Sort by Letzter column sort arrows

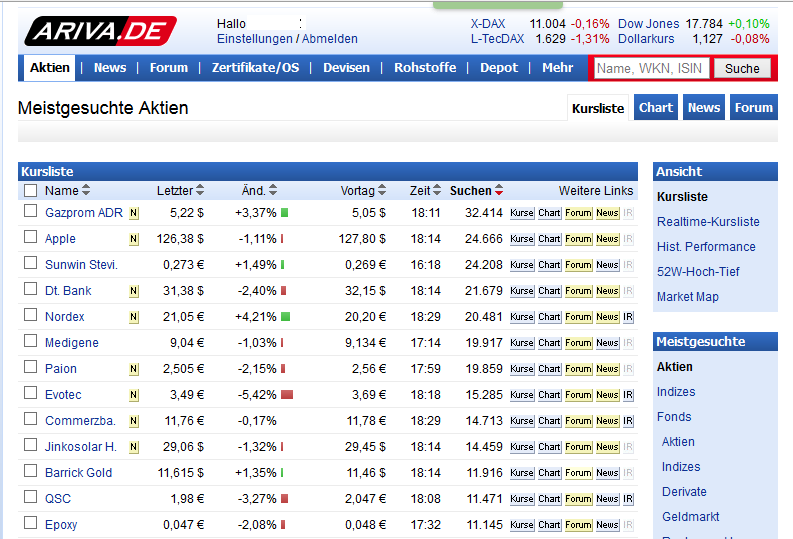[200, 190]
